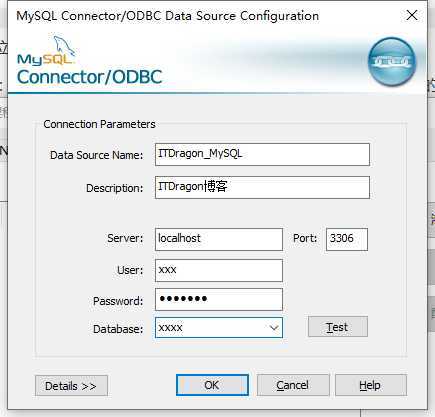Confirm settings with the OK button

point(212,385)
